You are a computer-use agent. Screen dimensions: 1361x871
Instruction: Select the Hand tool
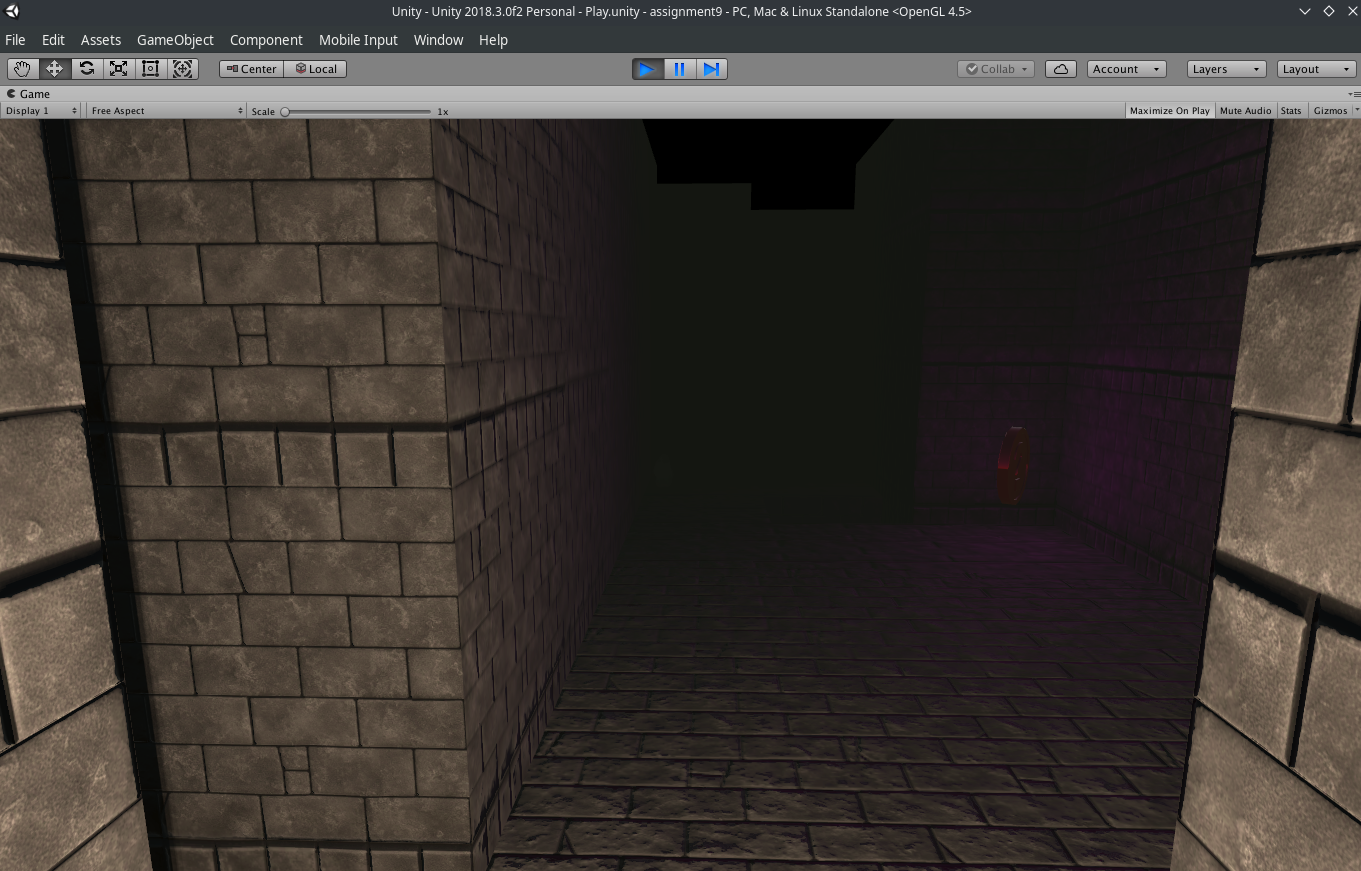[x=22, y=69]
